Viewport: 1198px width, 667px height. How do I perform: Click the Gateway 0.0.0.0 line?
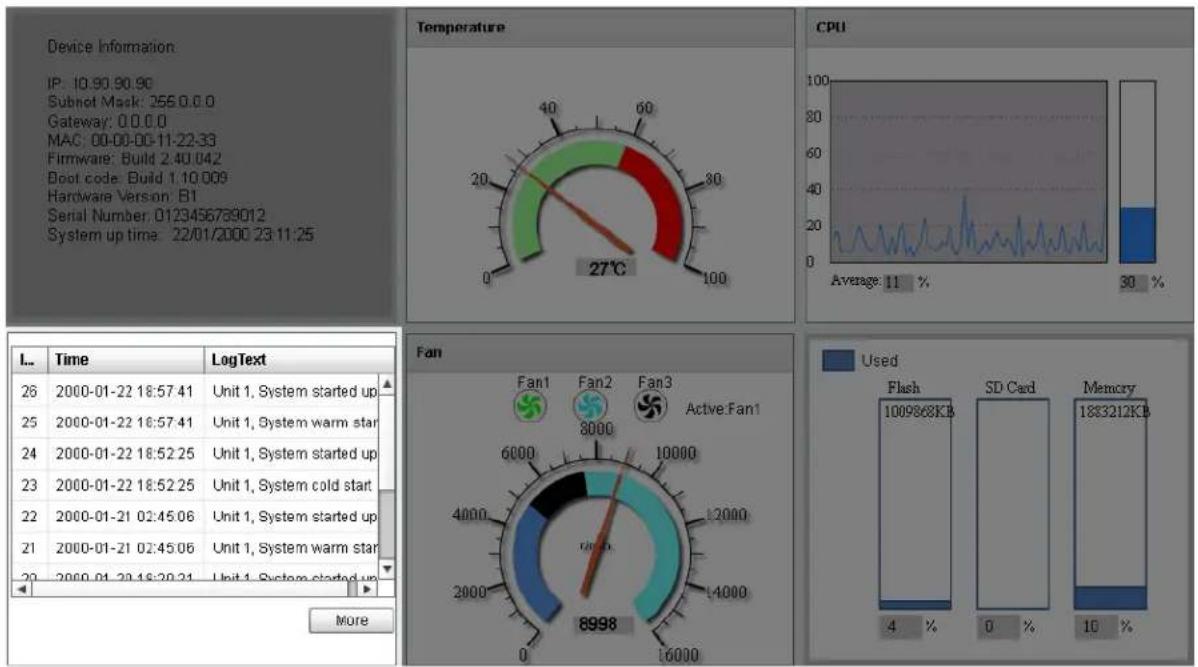(107, 121)
